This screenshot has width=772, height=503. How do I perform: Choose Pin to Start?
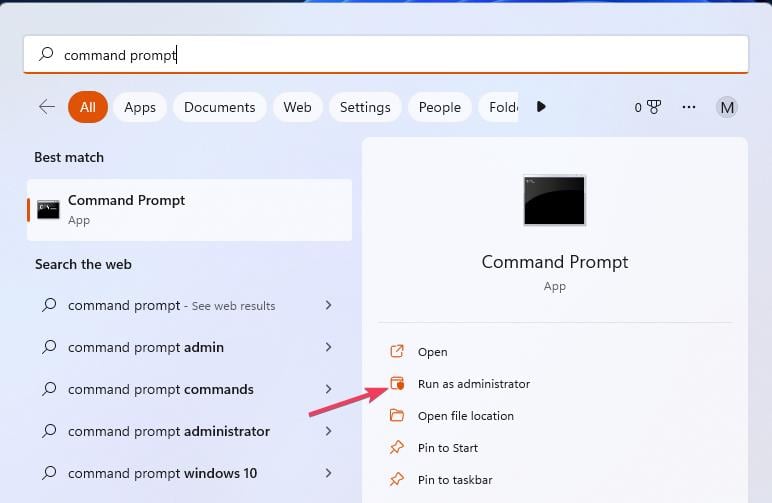click(448, 448)
